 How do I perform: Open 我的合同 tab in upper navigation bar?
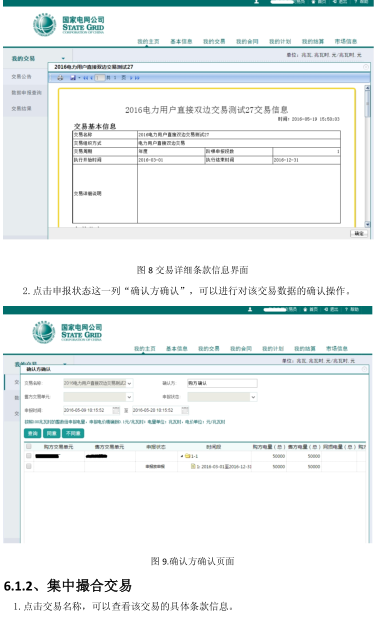247,41
